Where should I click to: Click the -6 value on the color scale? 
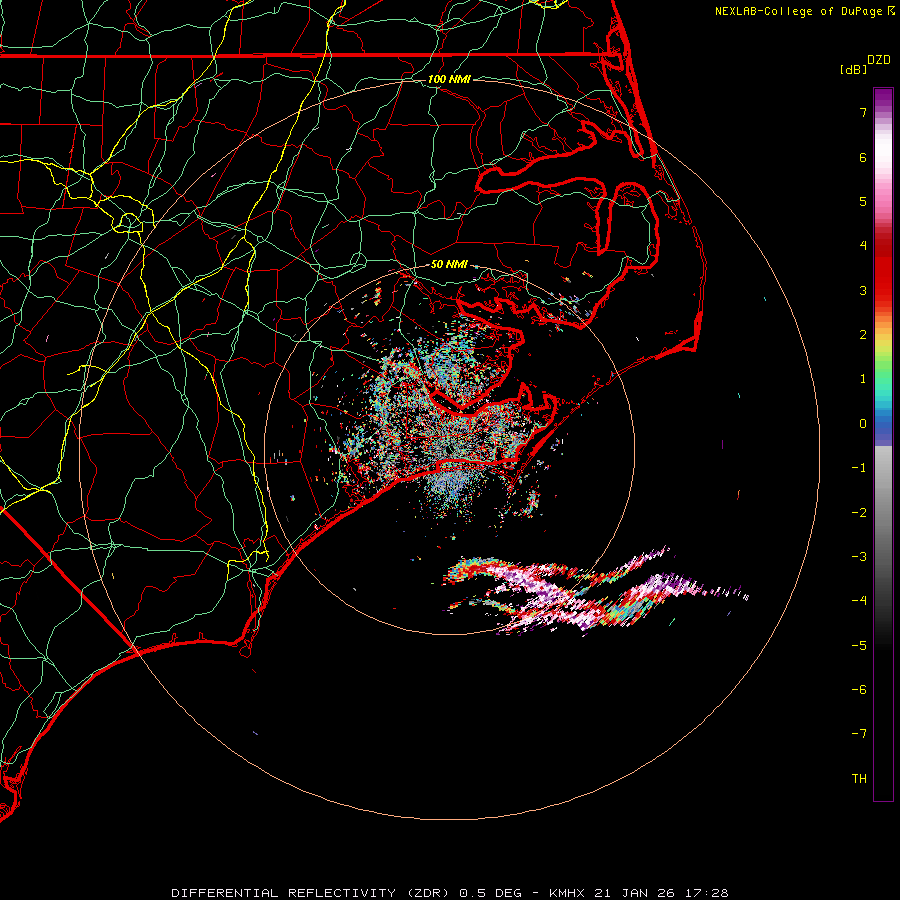point(859,690)
